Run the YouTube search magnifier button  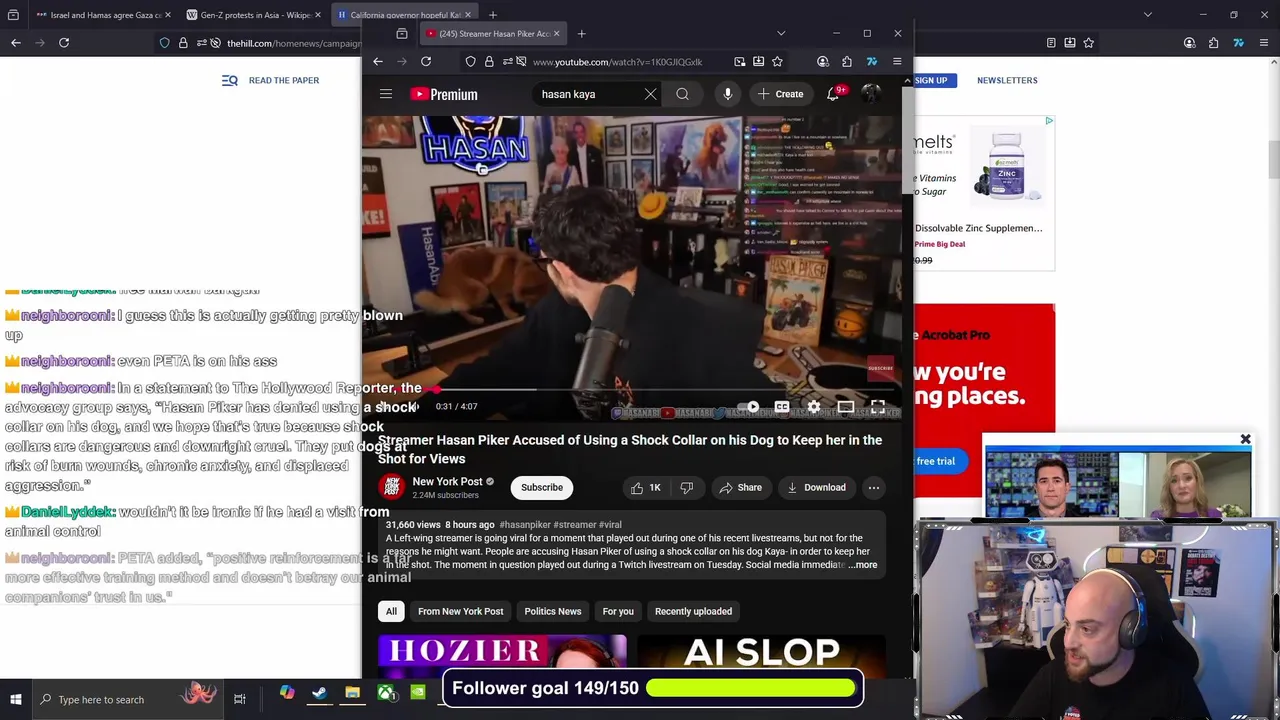682,94
